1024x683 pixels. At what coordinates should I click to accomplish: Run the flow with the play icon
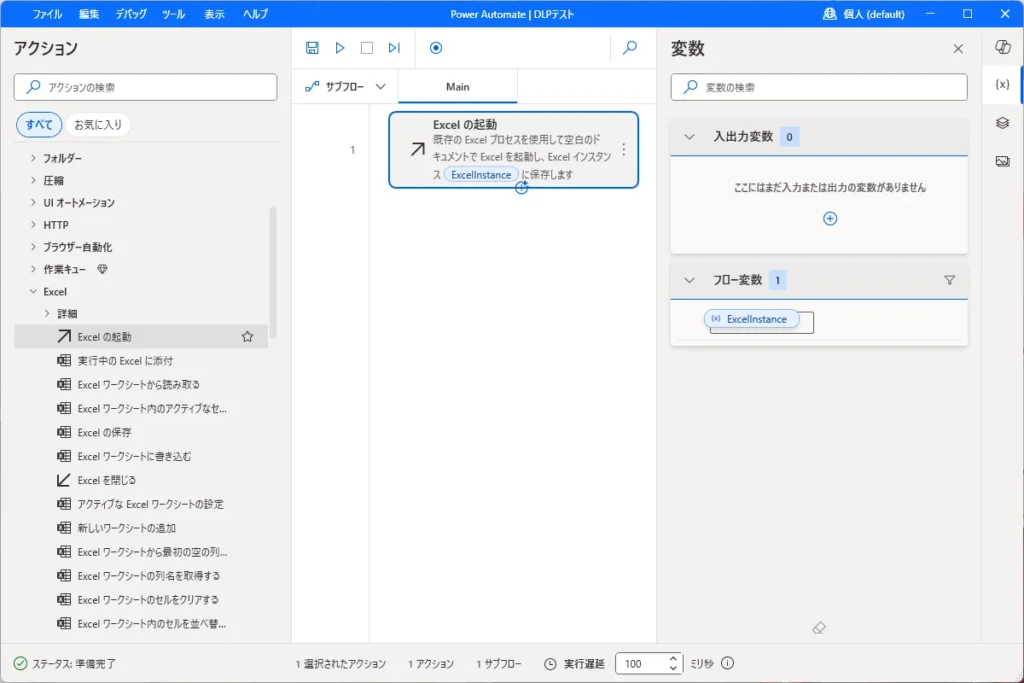(340, 48)
